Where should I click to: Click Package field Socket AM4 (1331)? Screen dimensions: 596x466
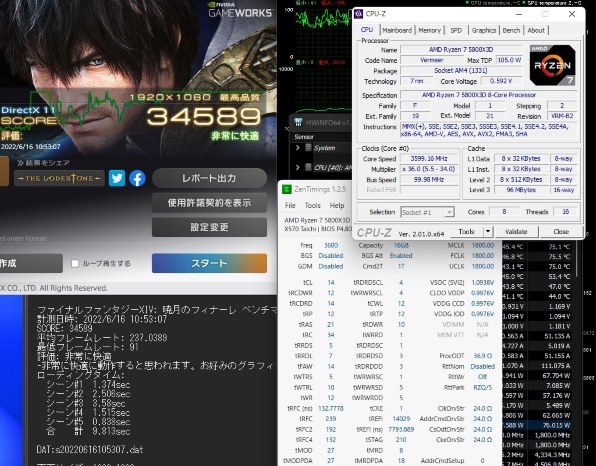tap(461, 70)
